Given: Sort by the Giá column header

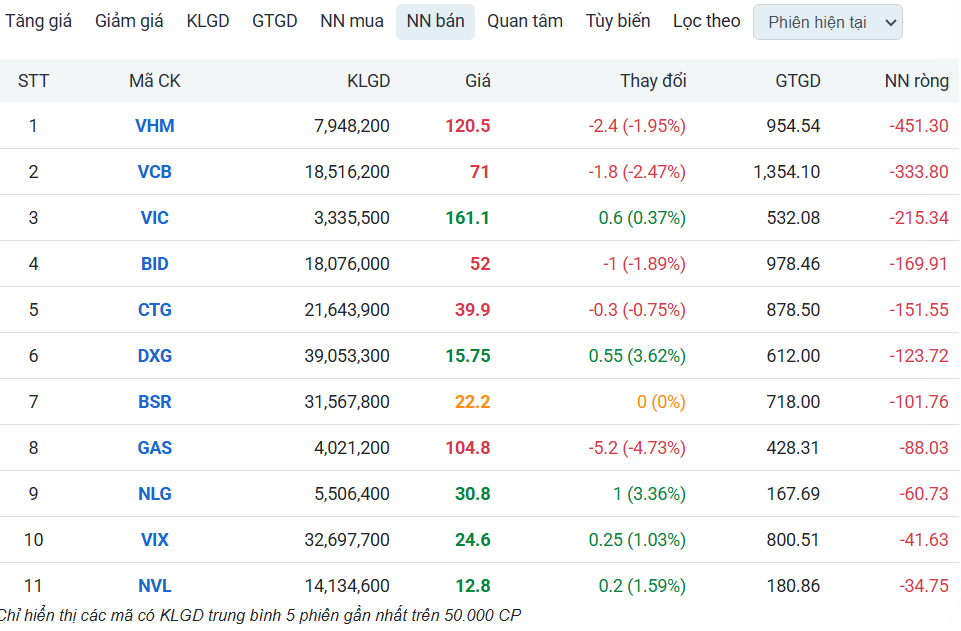Looking at the screenshot, I should pyautogui.click(x=477, y=81).
